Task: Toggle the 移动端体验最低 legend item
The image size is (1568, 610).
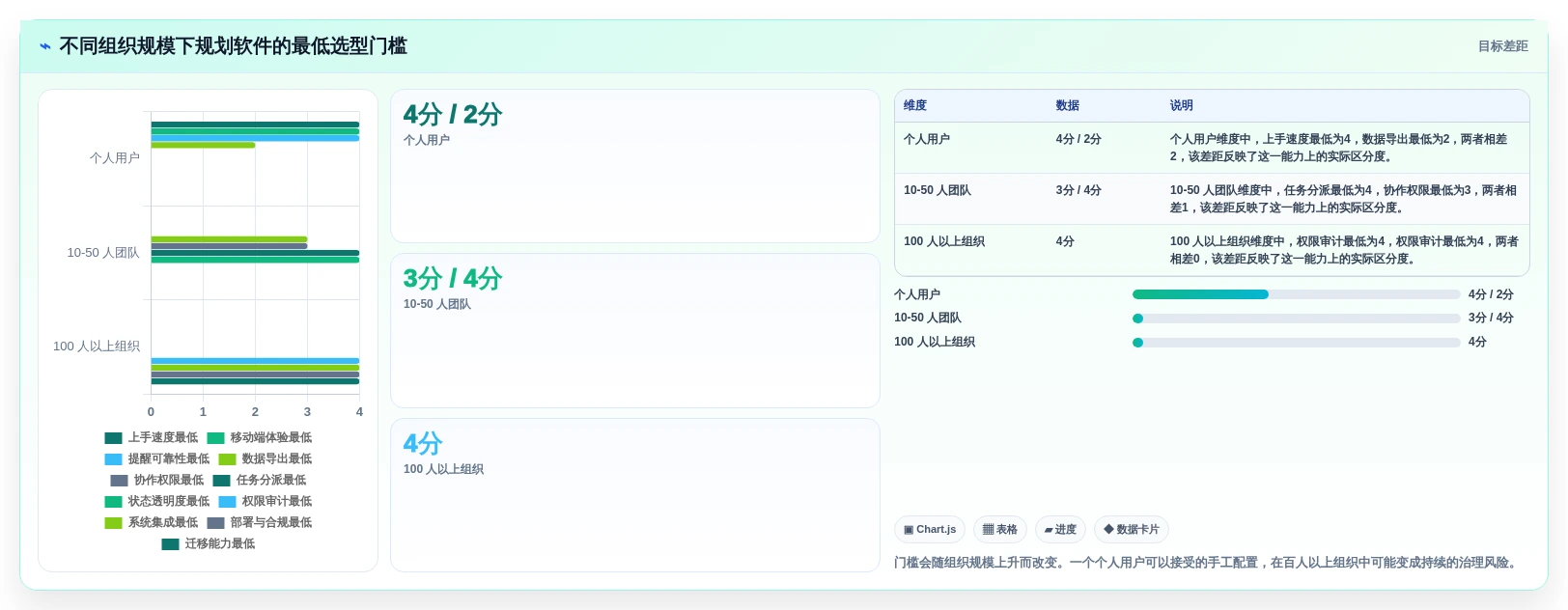Action: [x=260, y=438]
